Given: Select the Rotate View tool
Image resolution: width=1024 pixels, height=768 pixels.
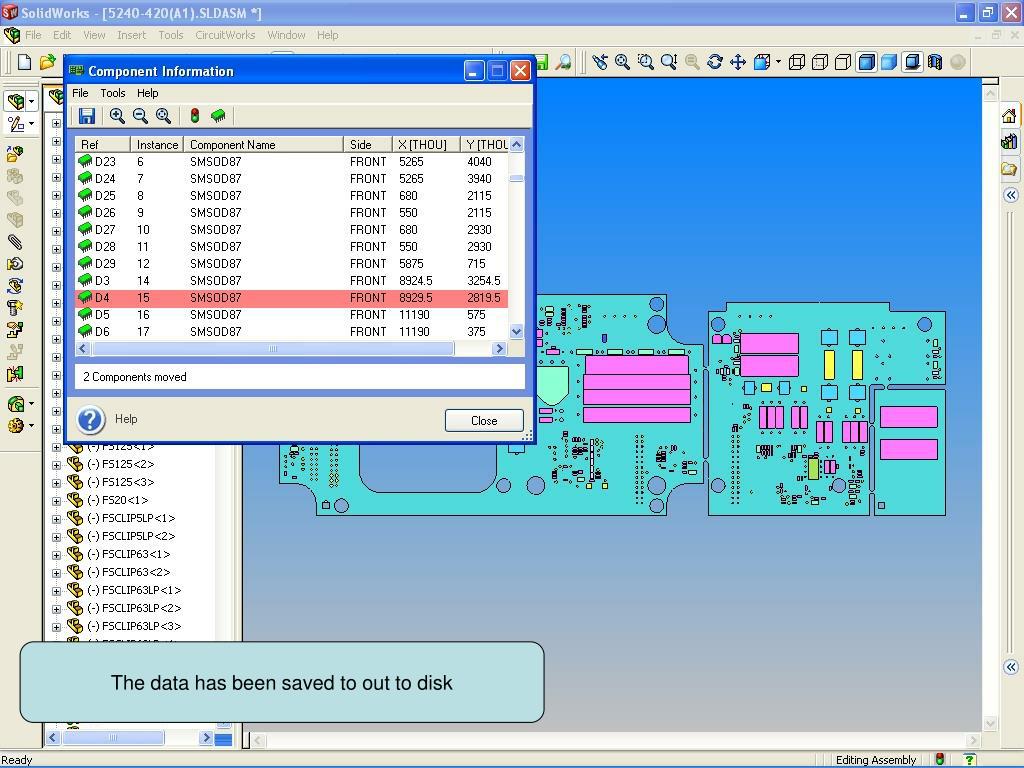Looking at the screenshot, I should 715,62.
